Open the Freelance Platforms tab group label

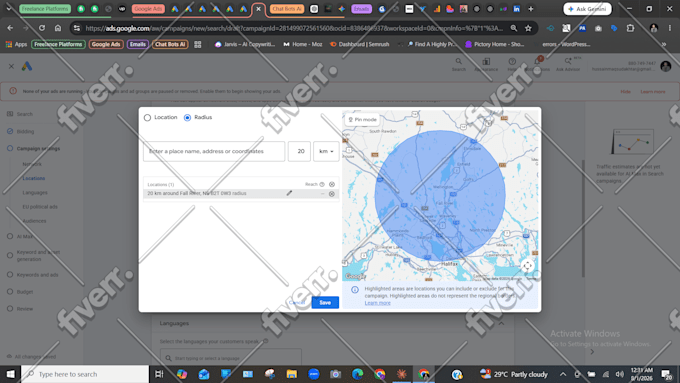45,9
